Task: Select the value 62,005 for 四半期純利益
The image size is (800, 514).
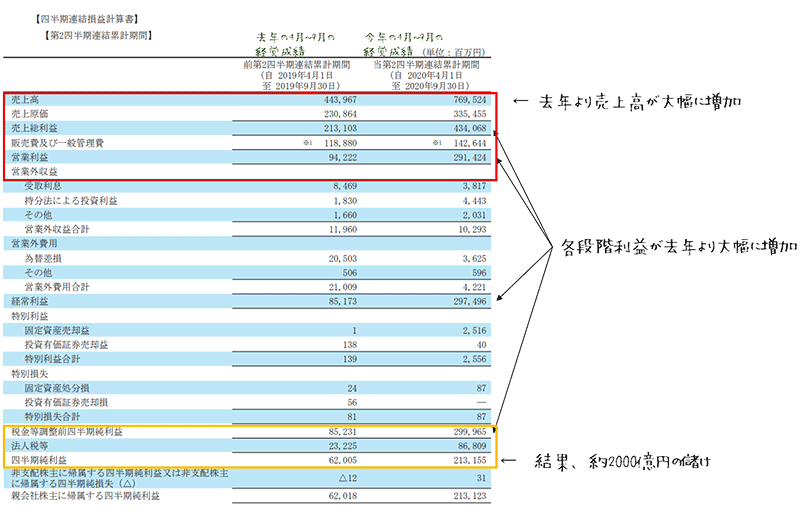Action: (343, 460)
